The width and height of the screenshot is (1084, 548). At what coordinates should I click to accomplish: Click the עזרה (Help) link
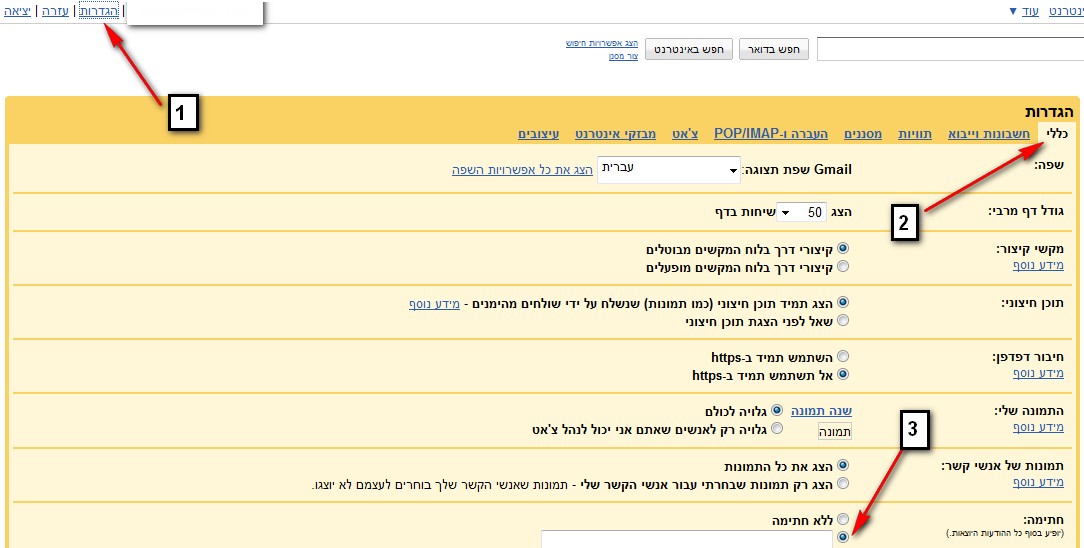pos(55,12)
